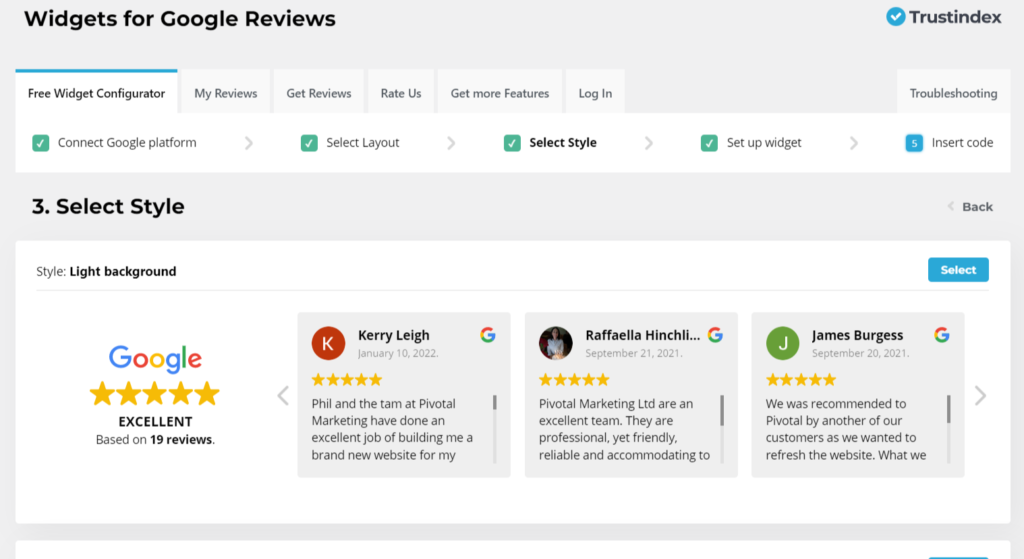Click the large Google logo
This screenshot has height=559, width=1024.
coord(155,359)
